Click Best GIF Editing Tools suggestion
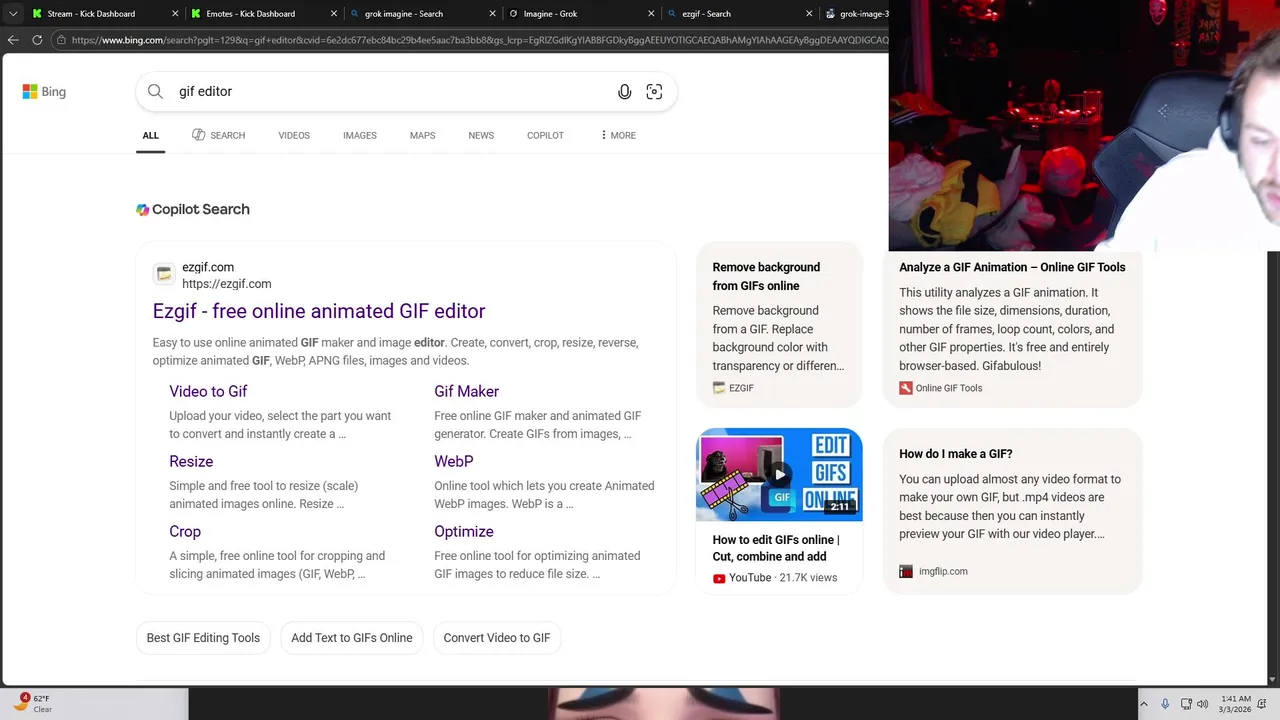Image resolution: width=1280 pixels, height=720 pixels. pos(203,638)
